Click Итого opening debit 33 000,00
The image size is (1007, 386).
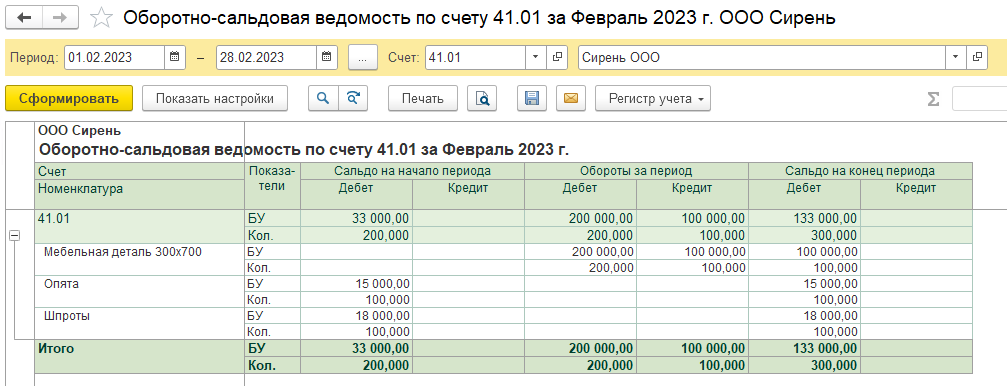pos(356,349)
